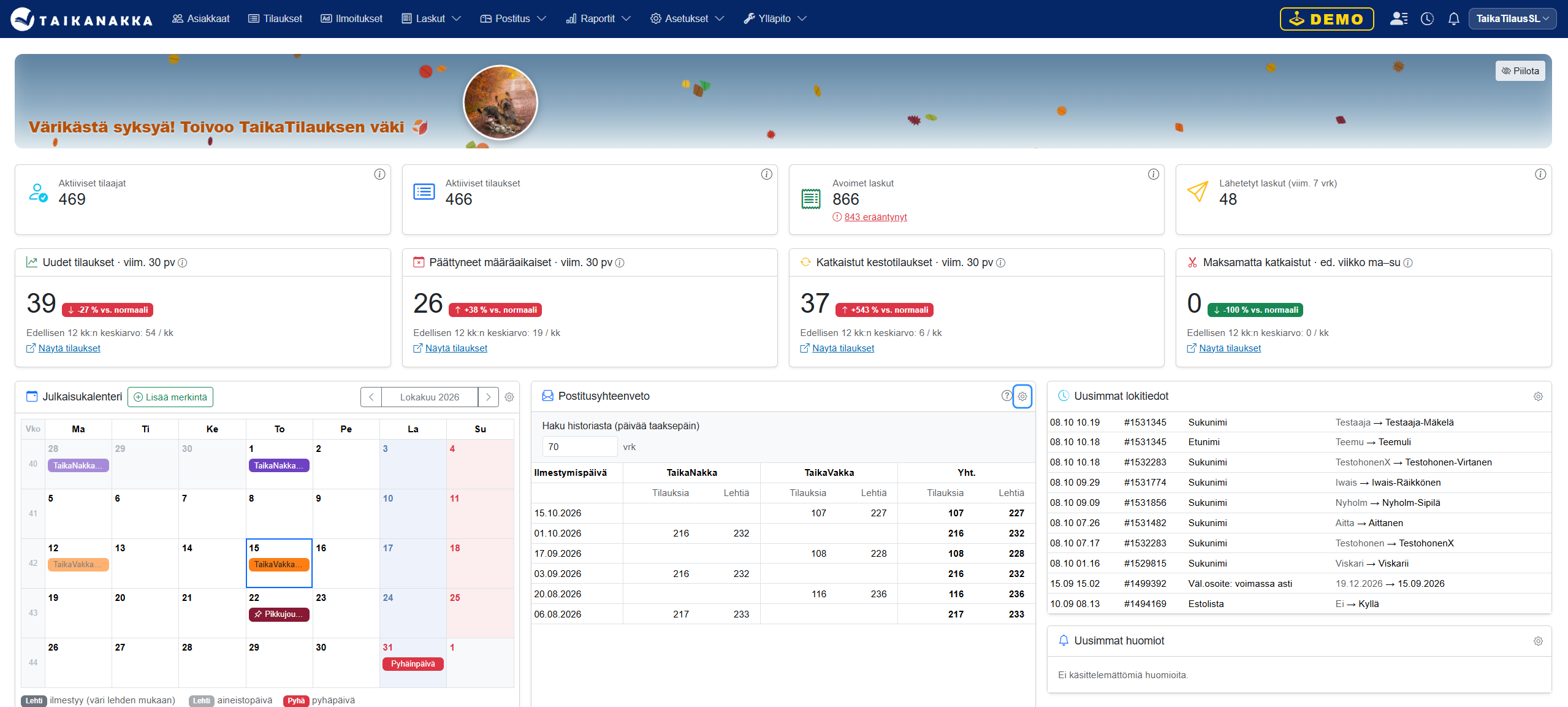Image resolution: width=1568 pixels, height=707 pixels.
Task: Expand the Raportit menu
Action: pos(598,19)
